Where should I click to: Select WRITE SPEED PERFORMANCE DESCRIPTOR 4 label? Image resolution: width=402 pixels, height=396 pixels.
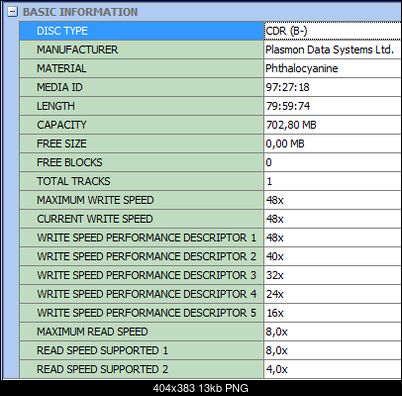147,294
